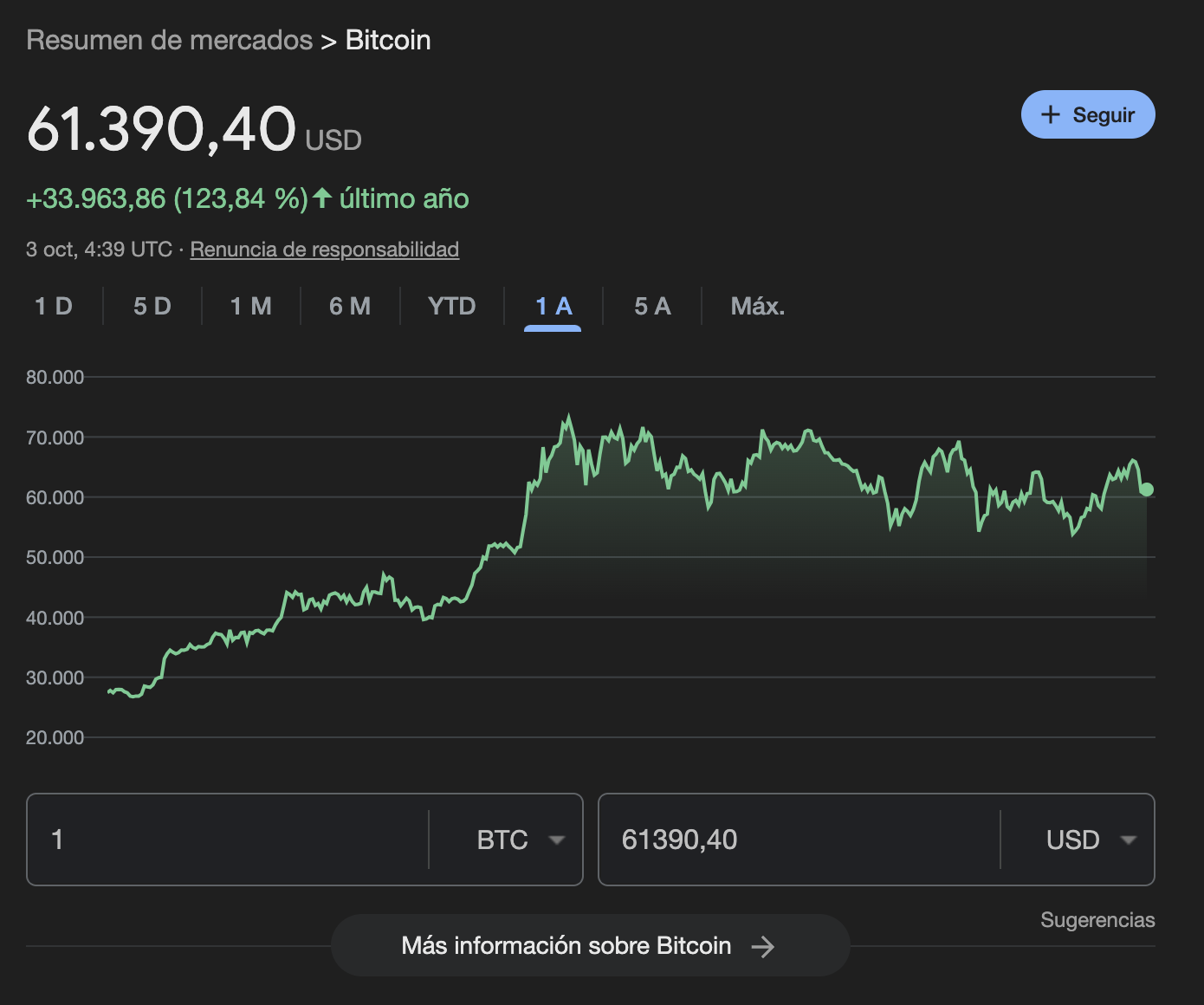The height and width of the screenshot is (1005, 1204).
Task: Click the 61.390,40 price value
Action: pyautogui.click(x=161, y=129)
